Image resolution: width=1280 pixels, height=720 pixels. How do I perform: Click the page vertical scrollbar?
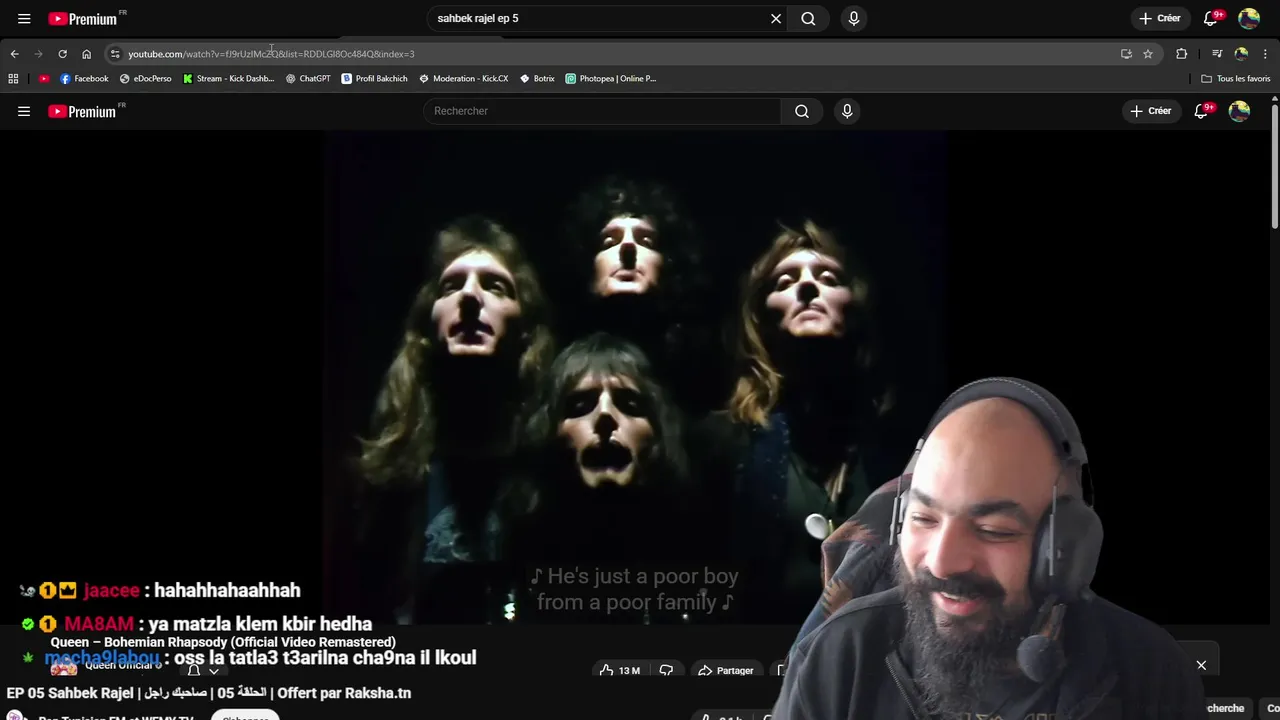[1275, 165]
